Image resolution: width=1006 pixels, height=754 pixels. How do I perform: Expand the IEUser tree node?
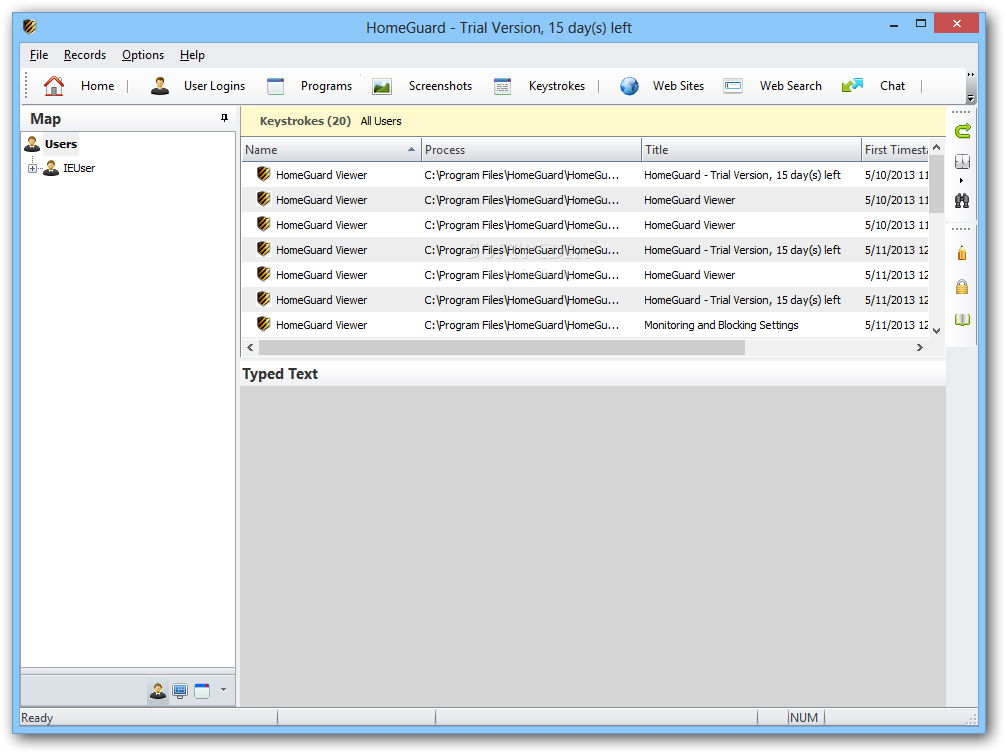[x=32, y=169]
